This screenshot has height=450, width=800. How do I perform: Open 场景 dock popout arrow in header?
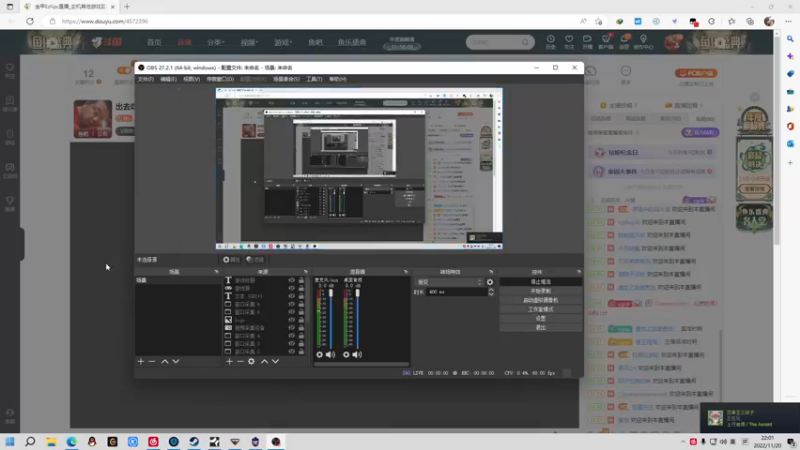coord(216,272)
